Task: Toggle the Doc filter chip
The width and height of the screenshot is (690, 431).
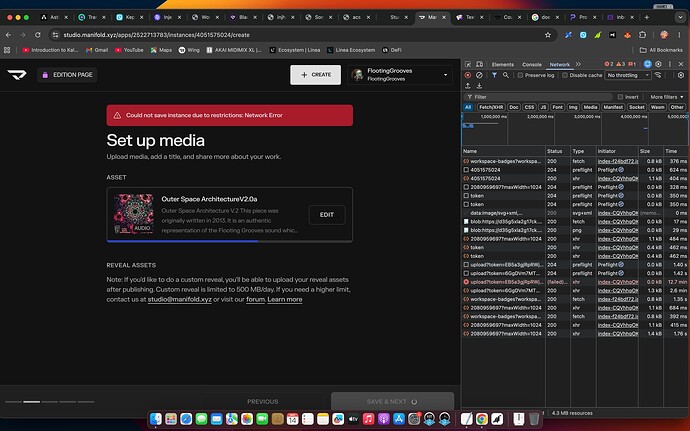Action: coord(514,107)
